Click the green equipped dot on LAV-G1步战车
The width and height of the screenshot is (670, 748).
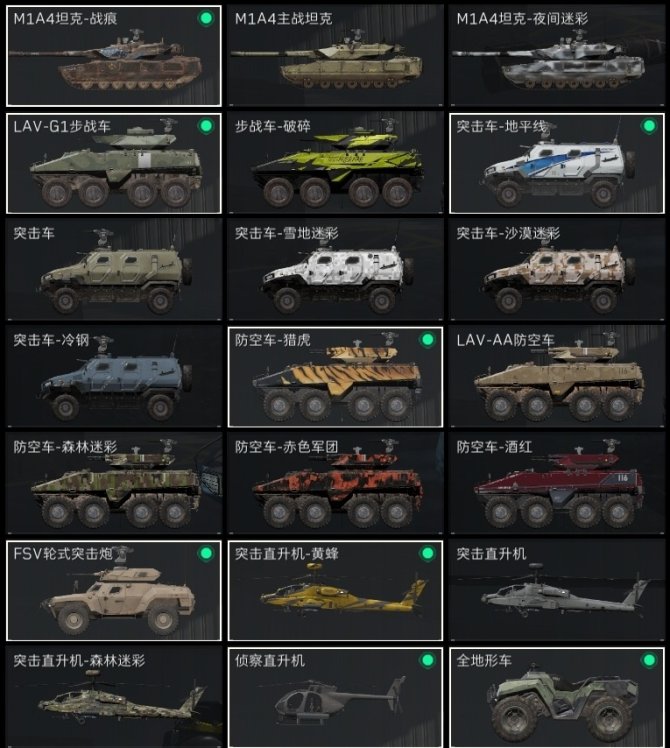206,126
